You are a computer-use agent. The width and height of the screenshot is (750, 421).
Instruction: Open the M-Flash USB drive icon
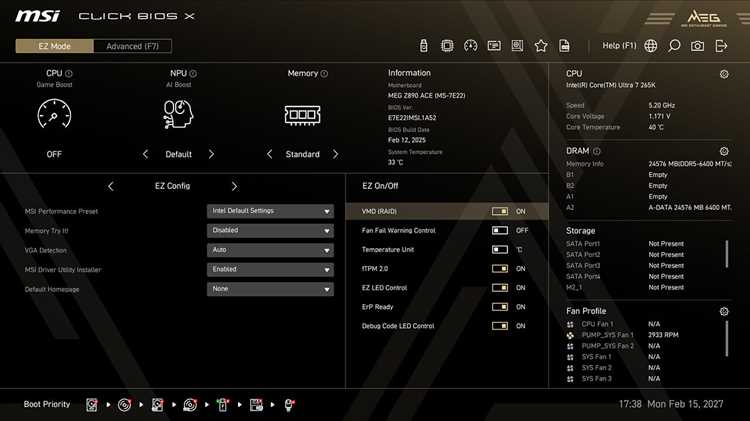click(423, 45)
